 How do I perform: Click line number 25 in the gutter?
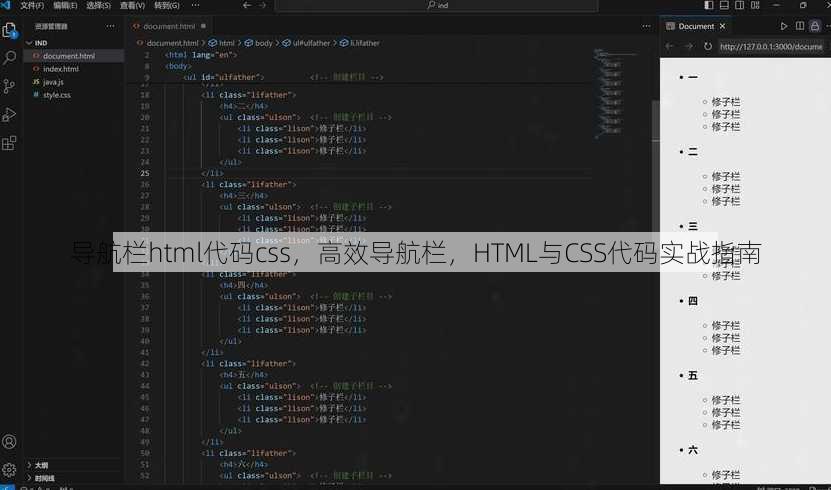coord(145,173)
